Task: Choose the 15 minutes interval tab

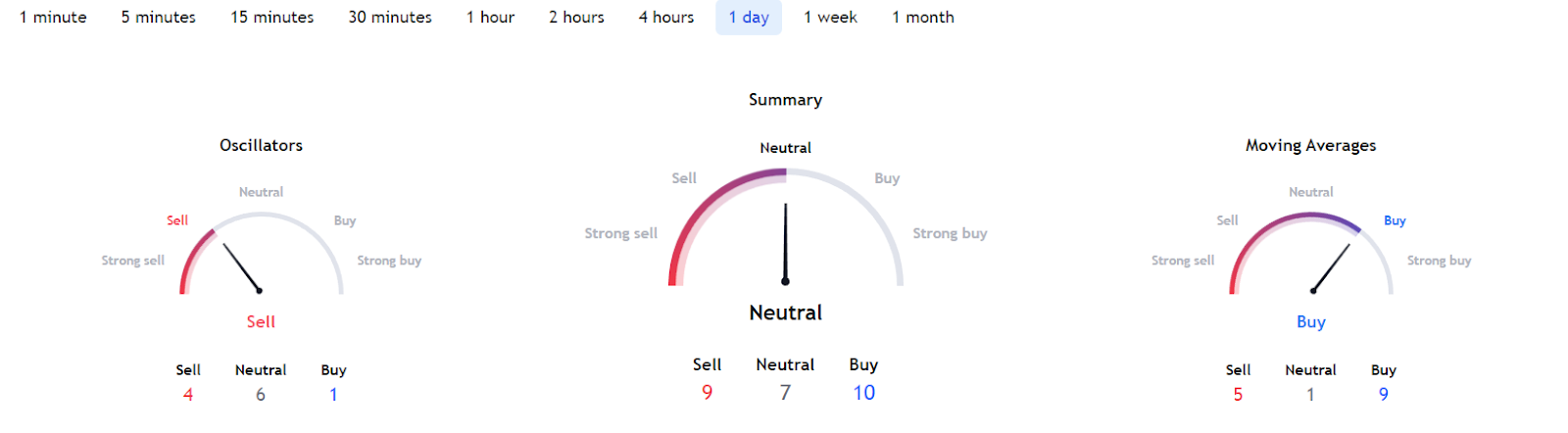Action: click(272, 18)
